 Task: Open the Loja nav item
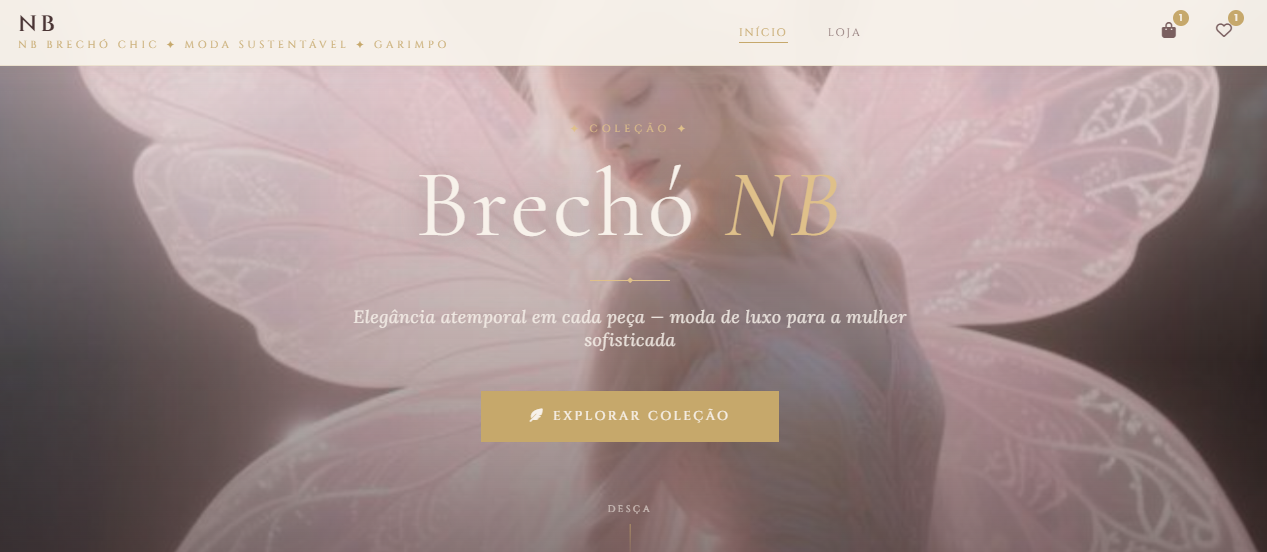click(x=844, y=32)
